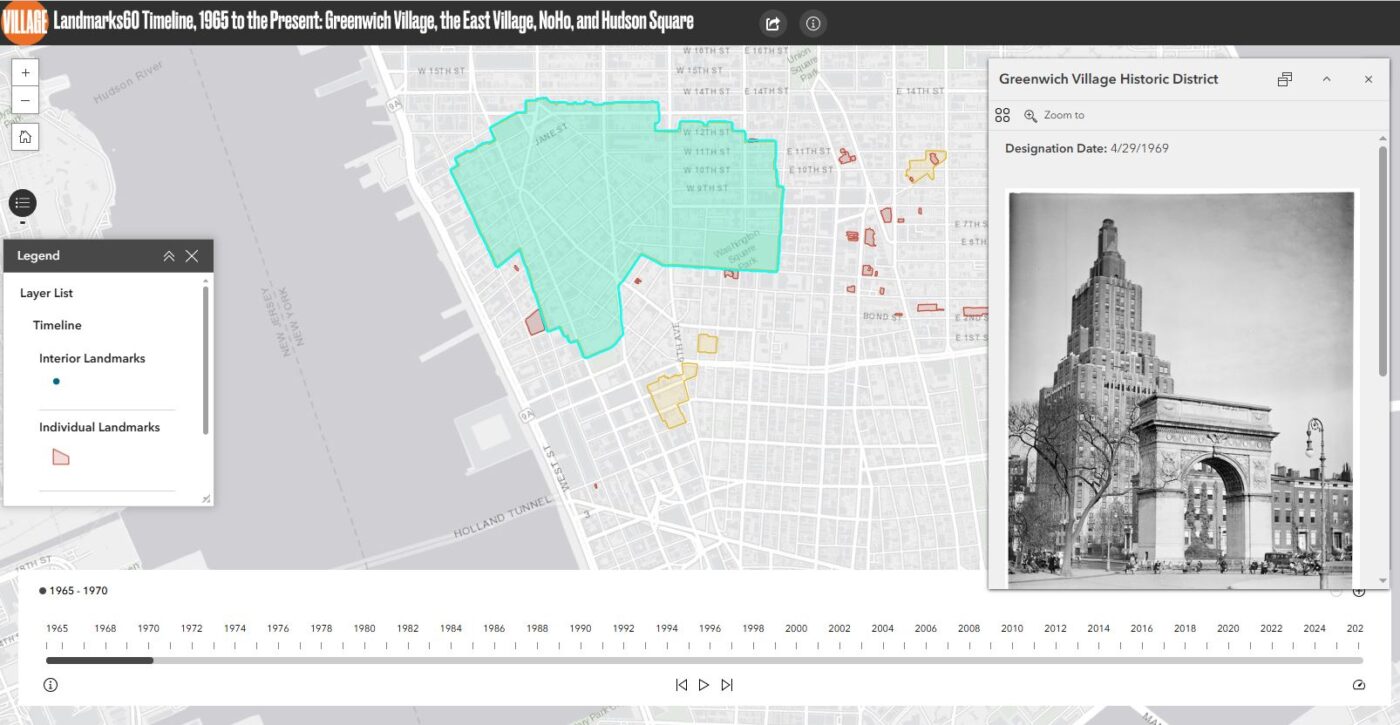Click the timeline info icon
Viewport: 1400px width, 725px height.
(x=51, y=685)
